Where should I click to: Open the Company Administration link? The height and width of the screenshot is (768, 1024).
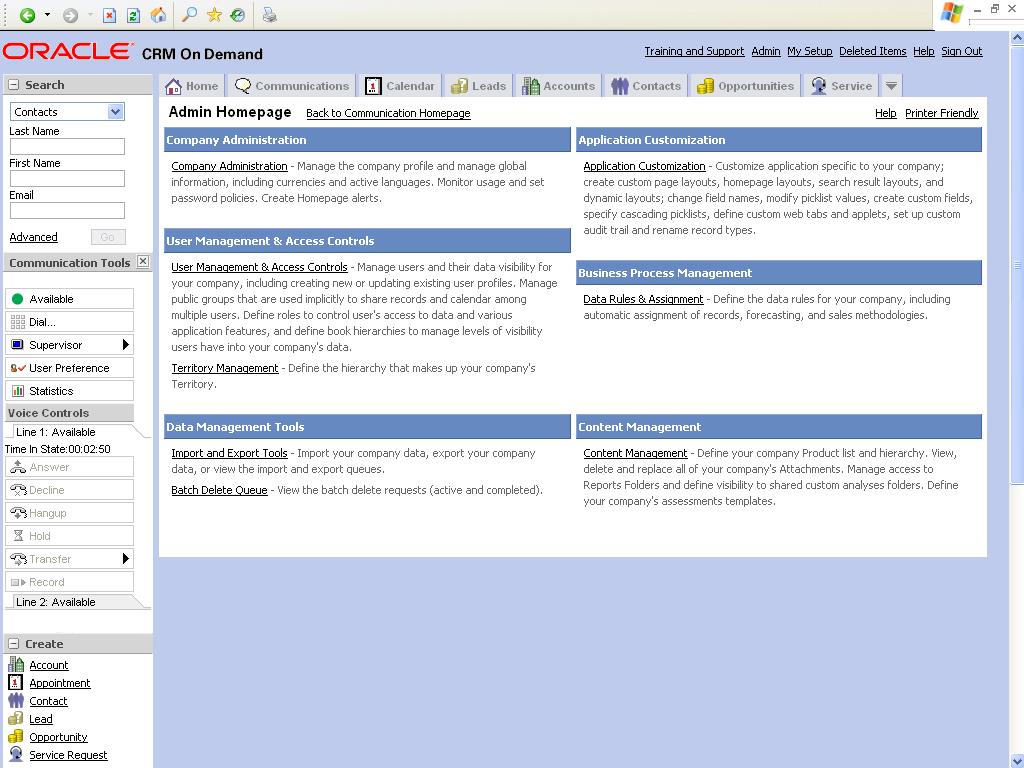(229, 166)
